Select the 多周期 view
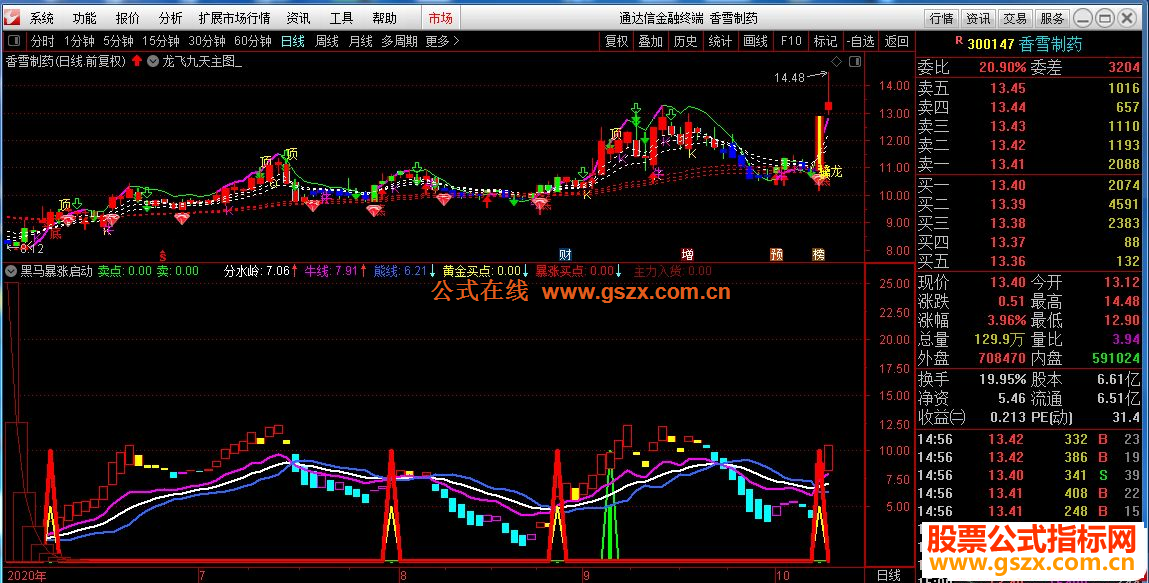This screenshot has height=583, width=1149. pyautogui.click(x=399, y=41)
